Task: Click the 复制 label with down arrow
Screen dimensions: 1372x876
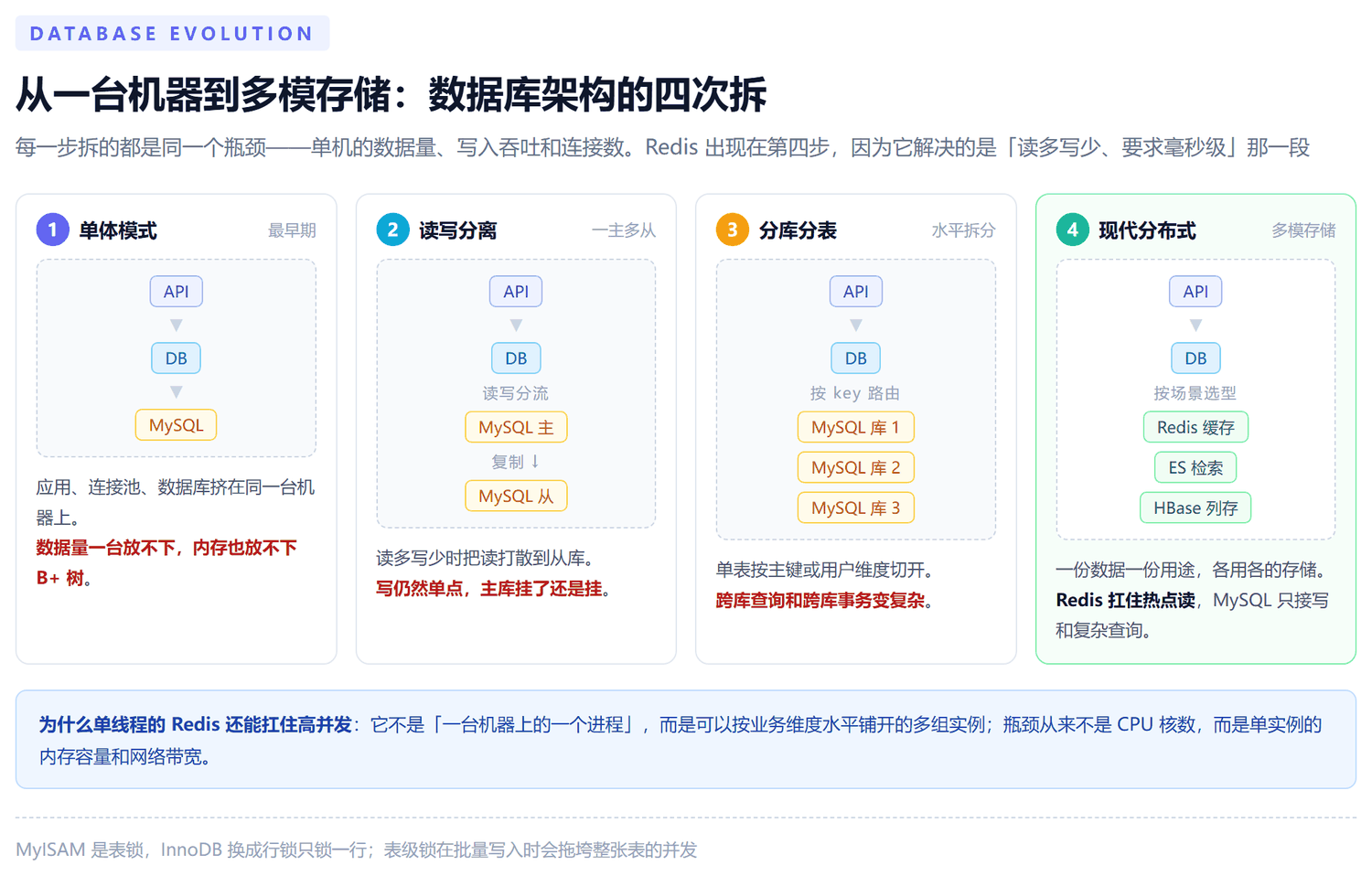Action: click(516, 462)
